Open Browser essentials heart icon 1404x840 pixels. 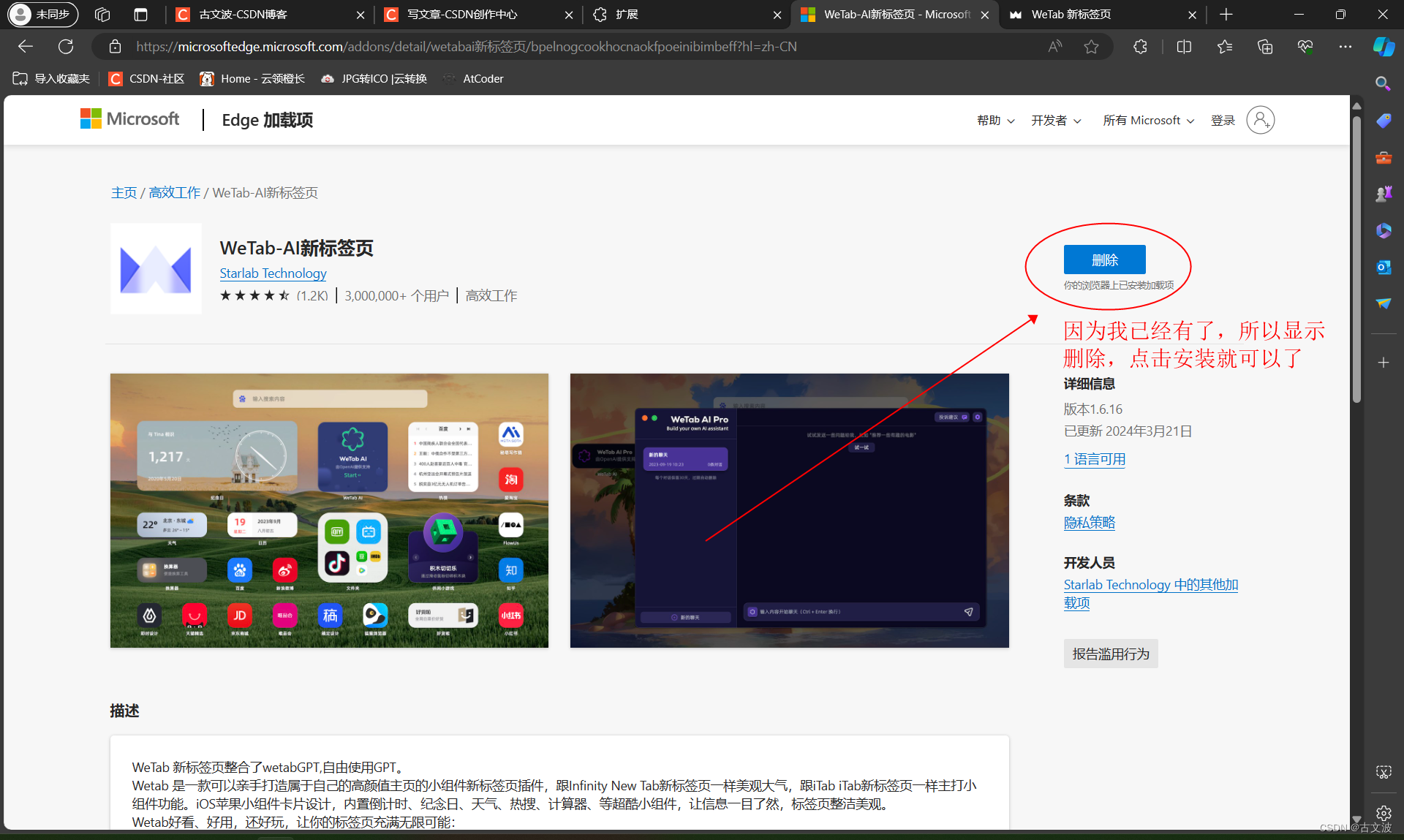(1305, 47)
